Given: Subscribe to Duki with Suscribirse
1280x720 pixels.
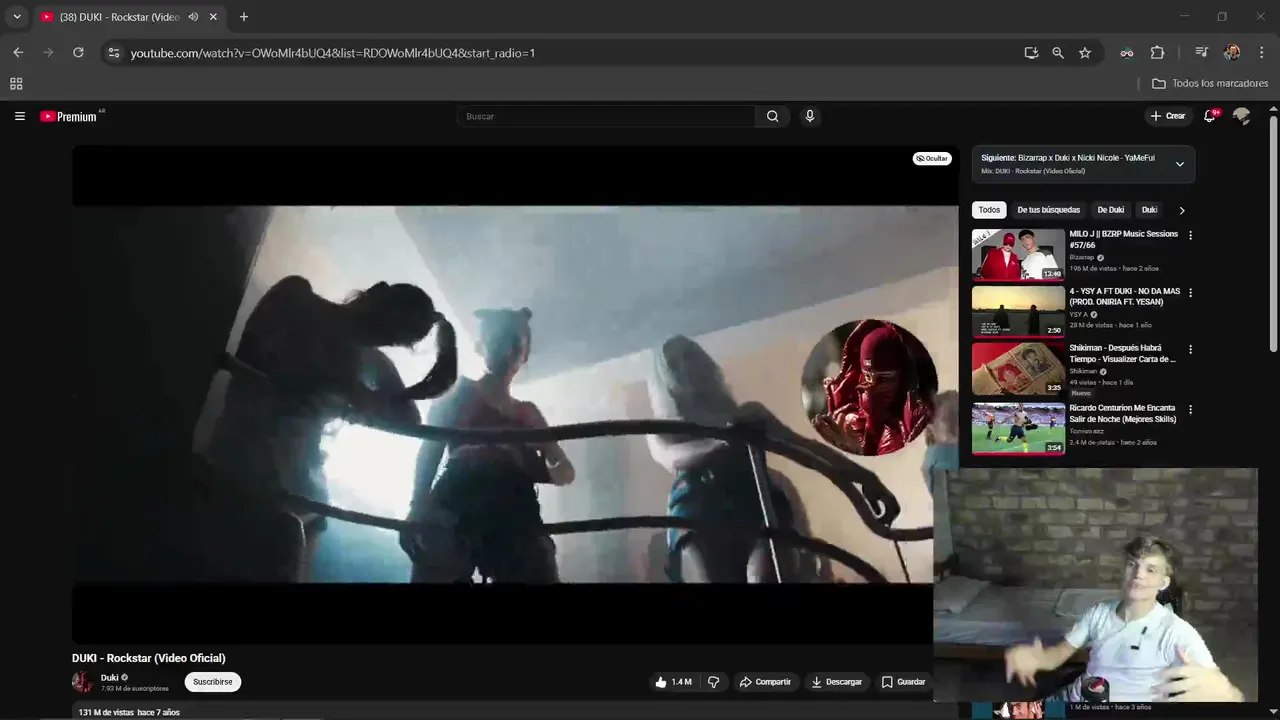Looking at the screenshot, I should 212,682.
